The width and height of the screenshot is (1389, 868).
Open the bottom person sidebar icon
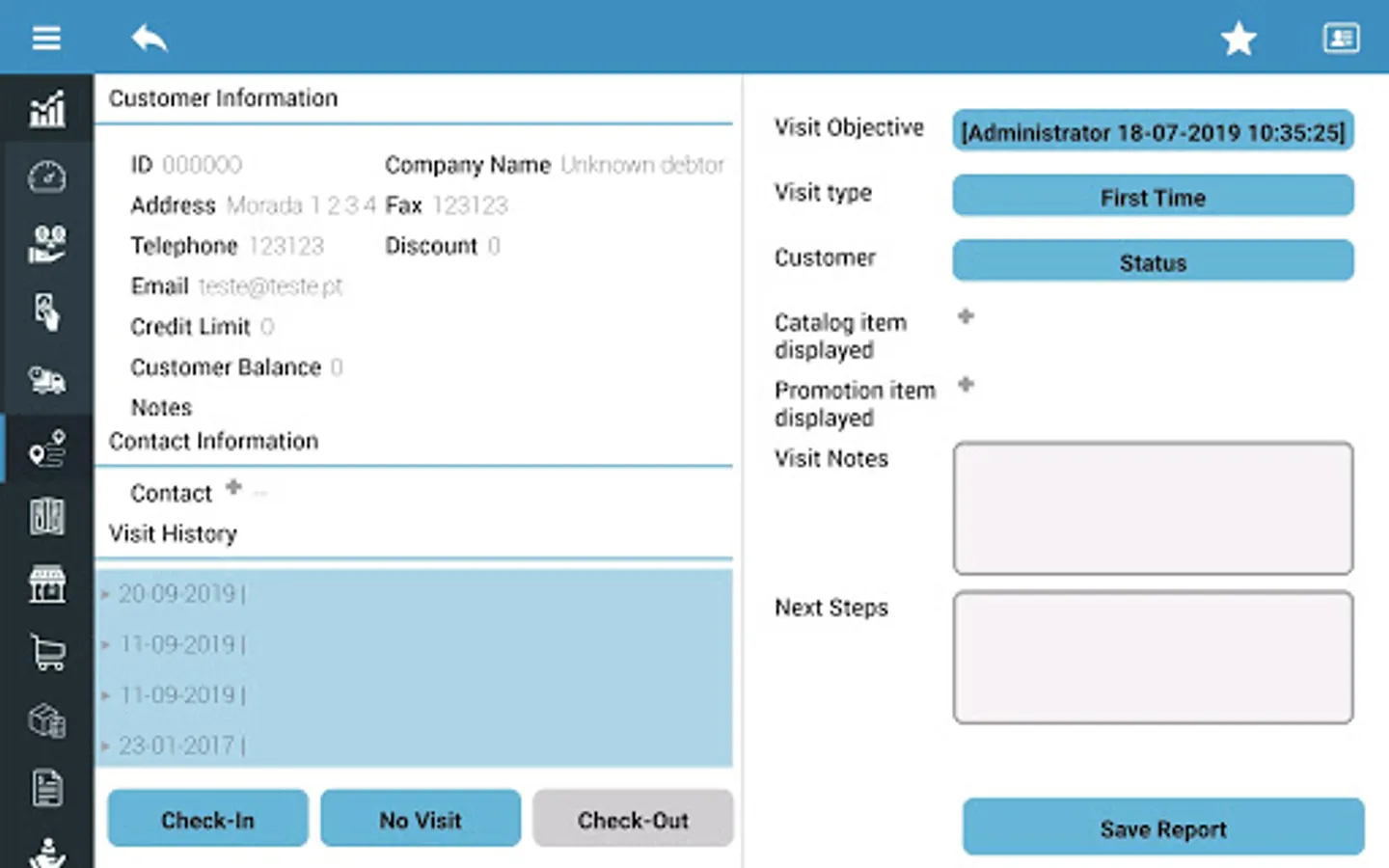coord(46,852)
